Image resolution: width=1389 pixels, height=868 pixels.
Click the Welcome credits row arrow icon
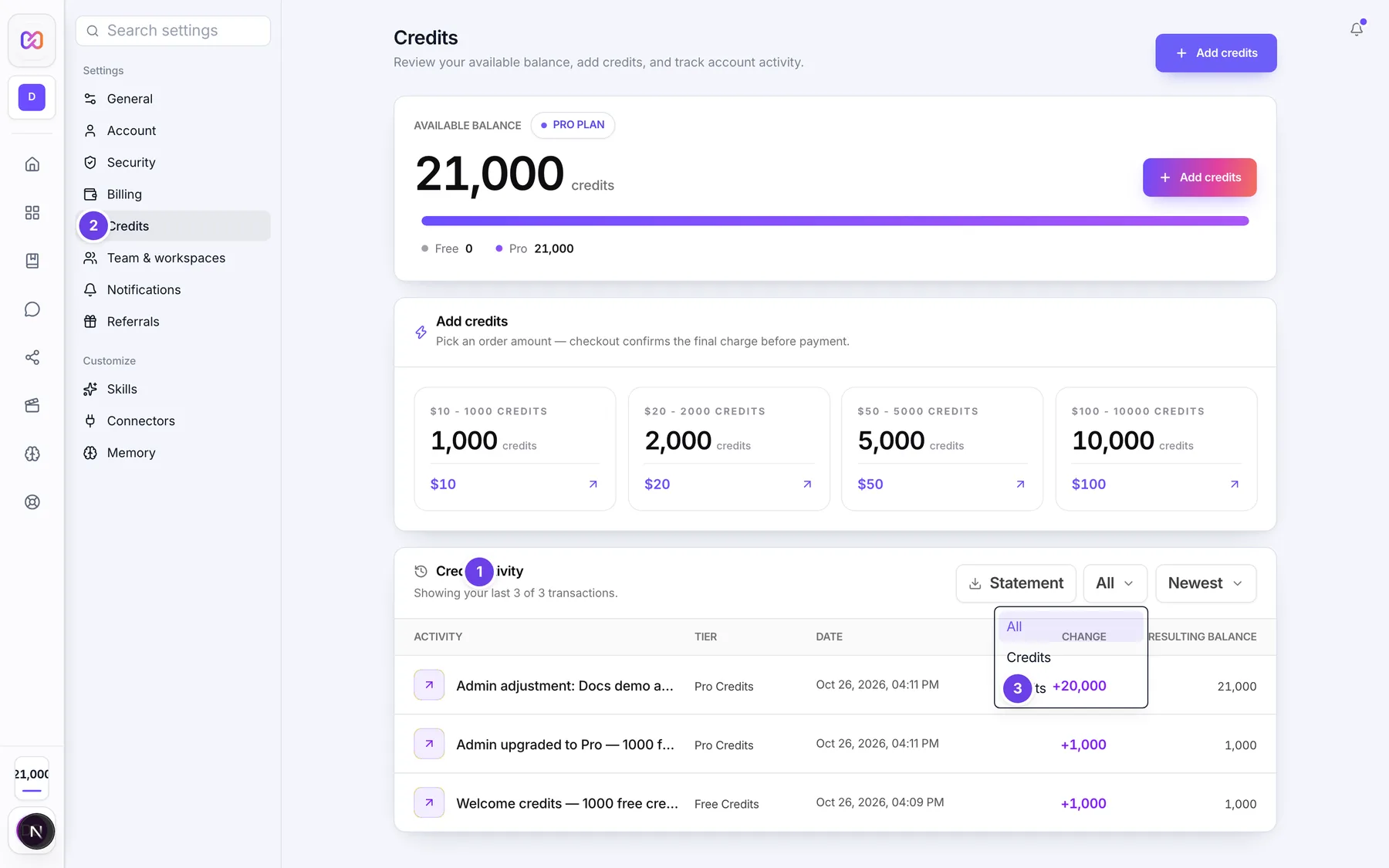[x=429, y=802]
